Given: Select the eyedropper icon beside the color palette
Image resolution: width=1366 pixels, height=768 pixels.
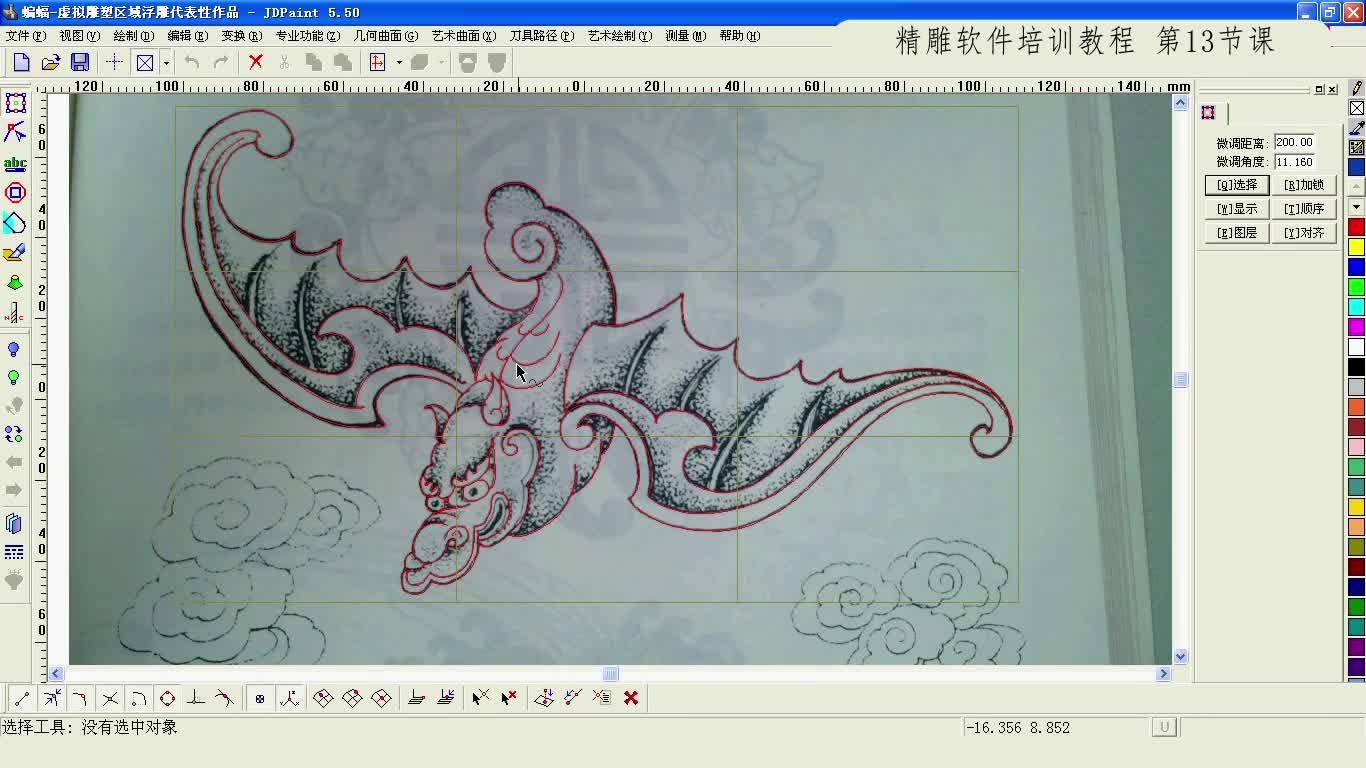Looking at the screenshot, I should pyautogui.click(x=1357, y=128).
